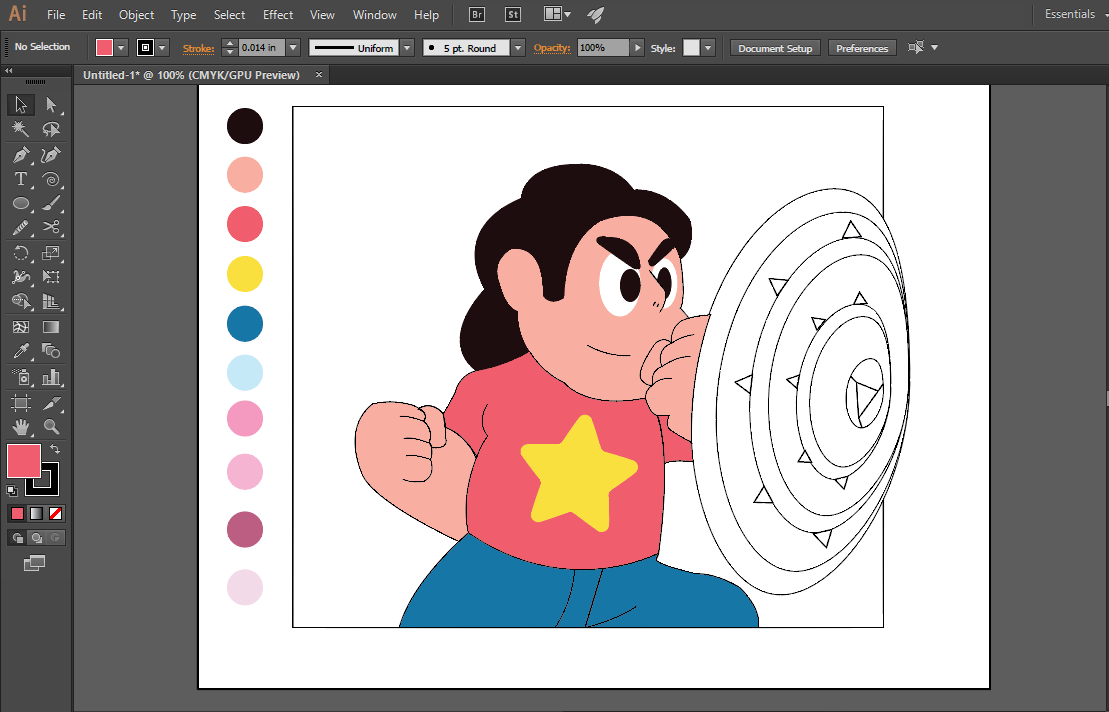Open the Effect menu

(x=278, y=15)
